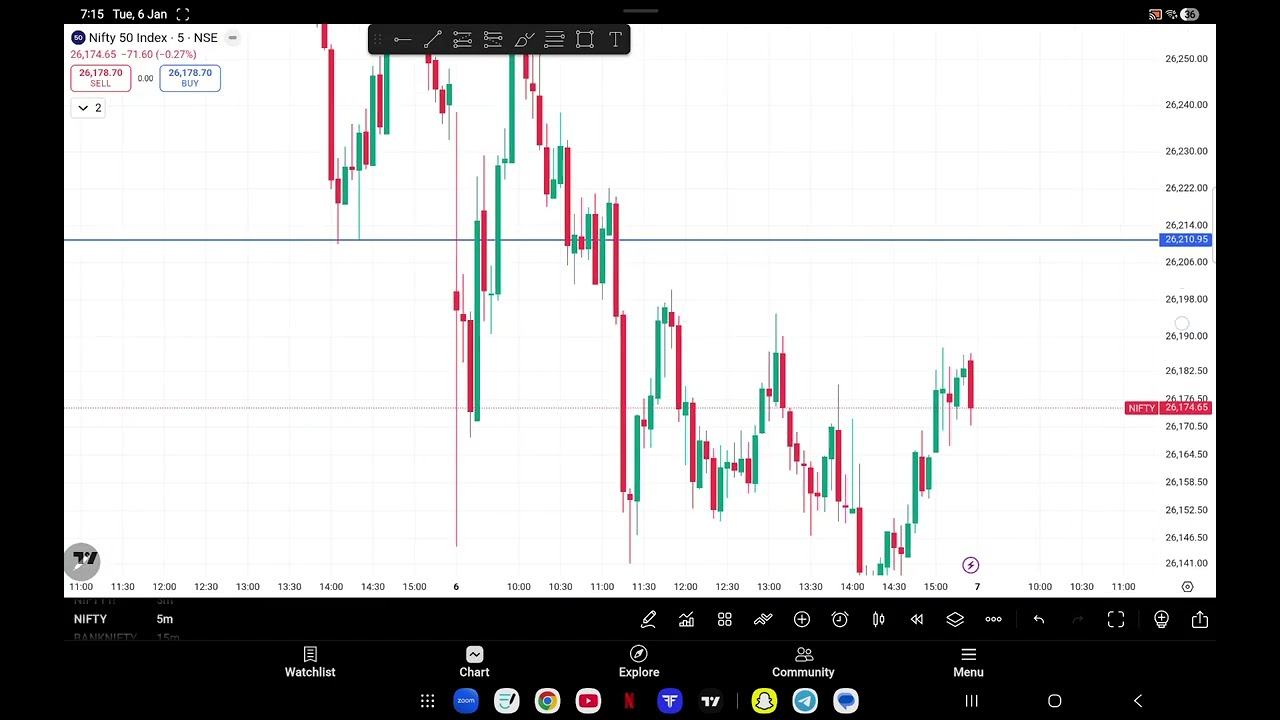
Task: Open the Menu tab
Action: tap(968, 662)
